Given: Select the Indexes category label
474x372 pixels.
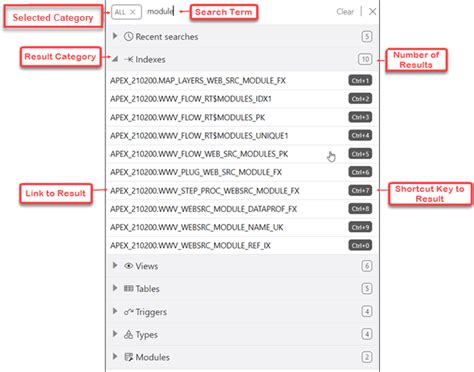Looking at the screenshot, I should click(x=150, y=60).
